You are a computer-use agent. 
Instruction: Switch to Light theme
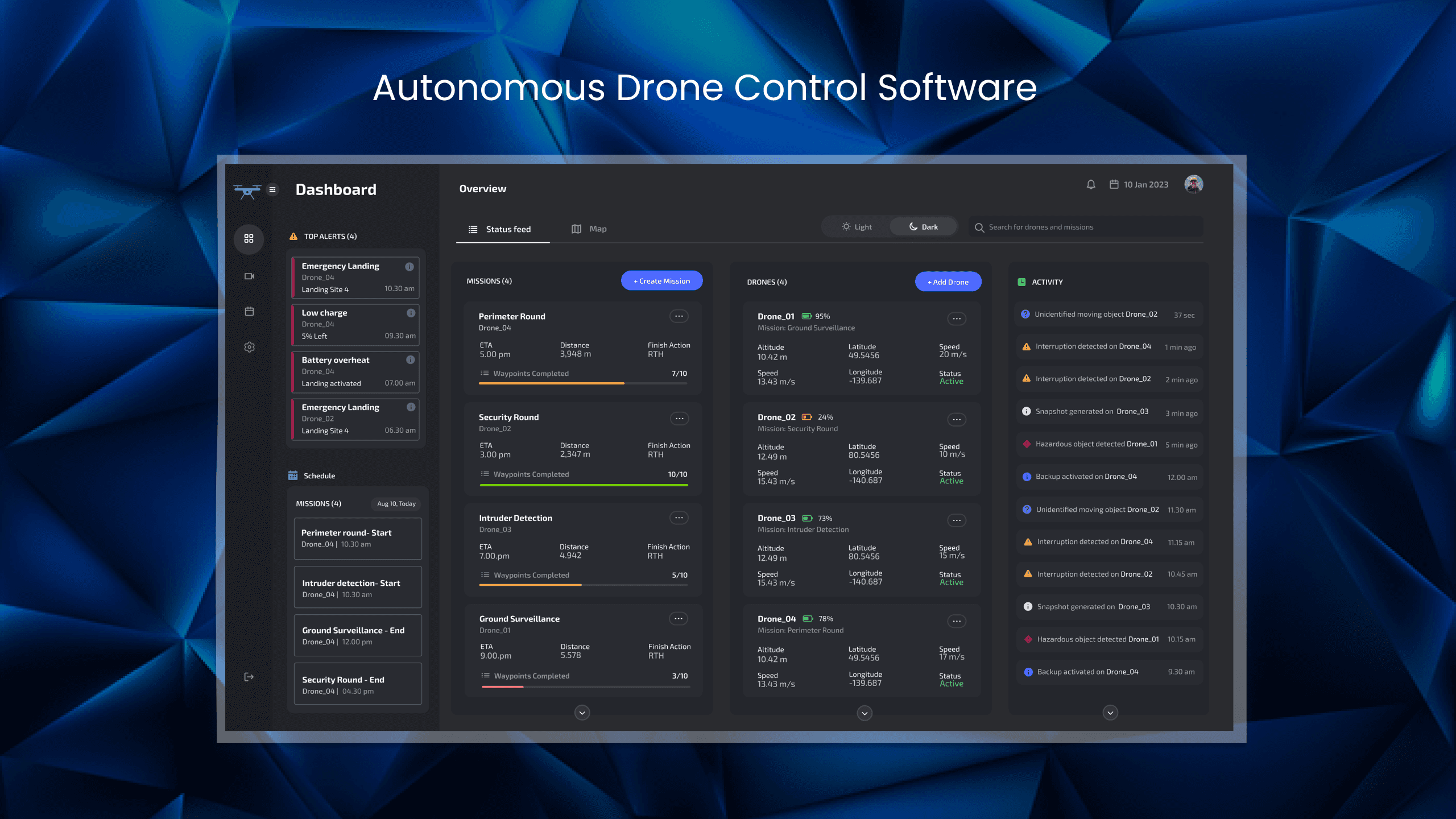click(x=857, y=227)
